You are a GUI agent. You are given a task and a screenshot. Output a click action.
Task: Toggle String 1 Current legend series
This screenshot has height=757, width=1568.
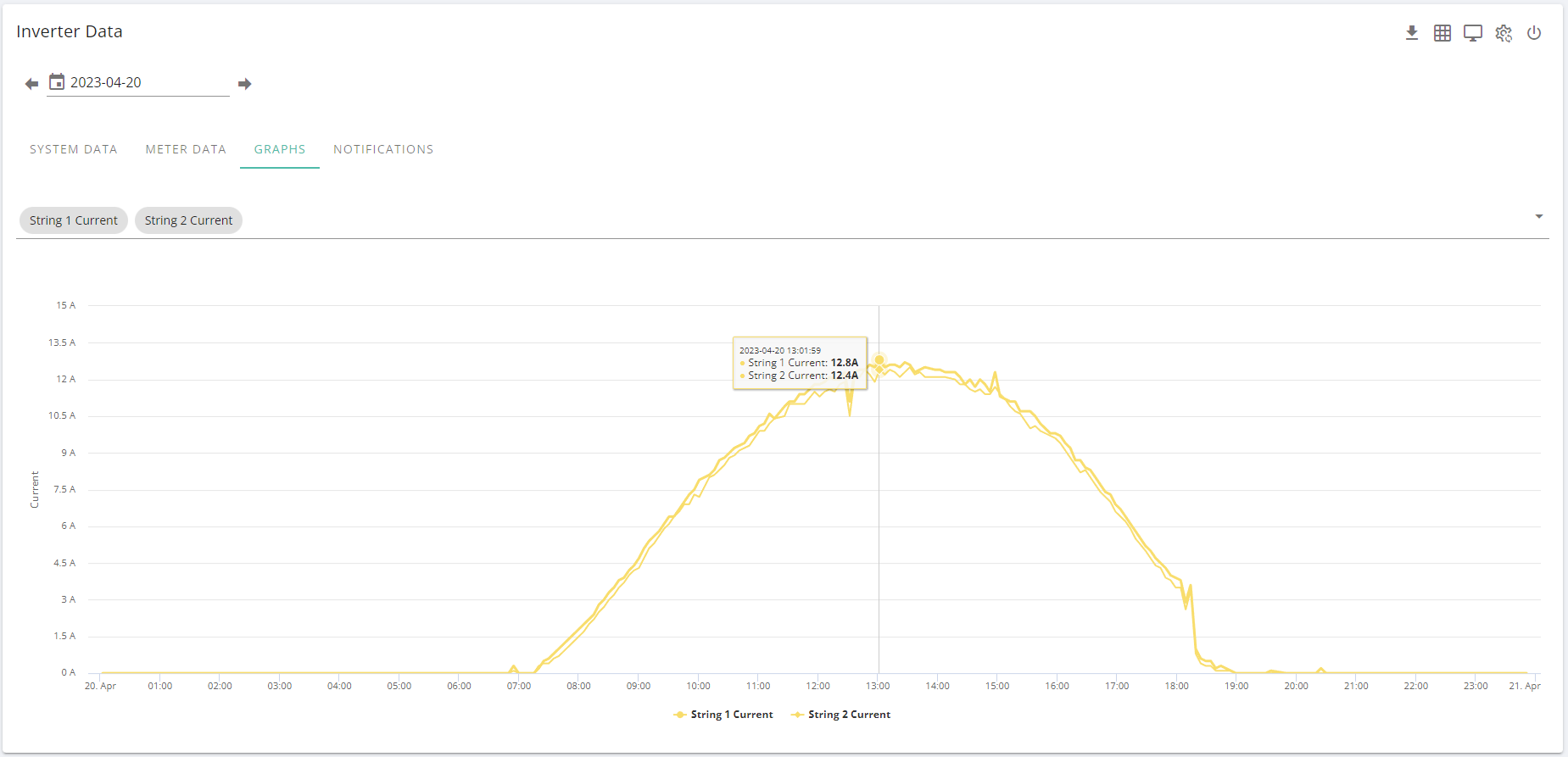click(723, 715)
